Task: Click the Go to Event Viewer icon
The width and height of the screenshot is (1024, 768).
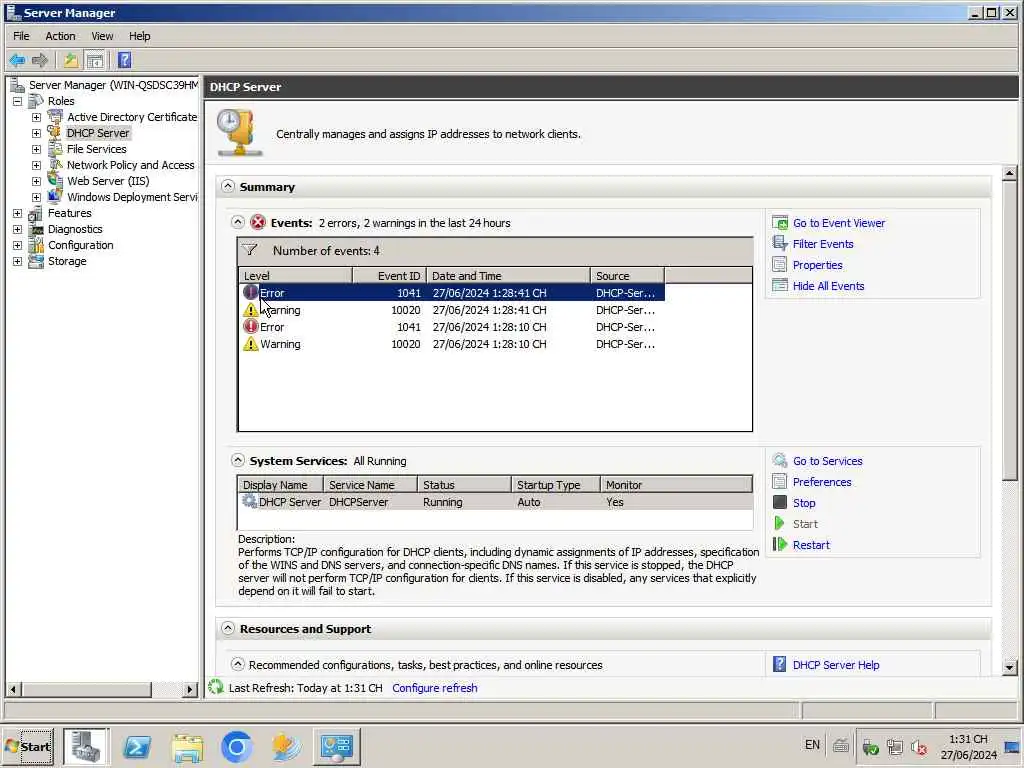Action: point(780,223)
